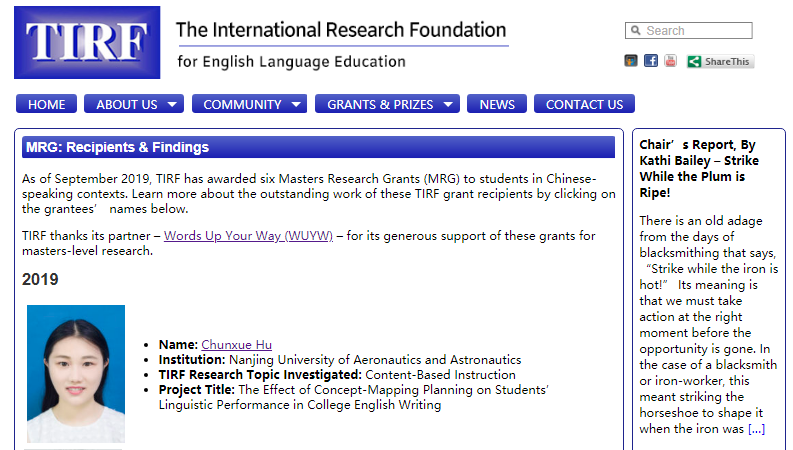Click the green ShareThis share icon
Screen dimensions: 793x450
[694, 62]
